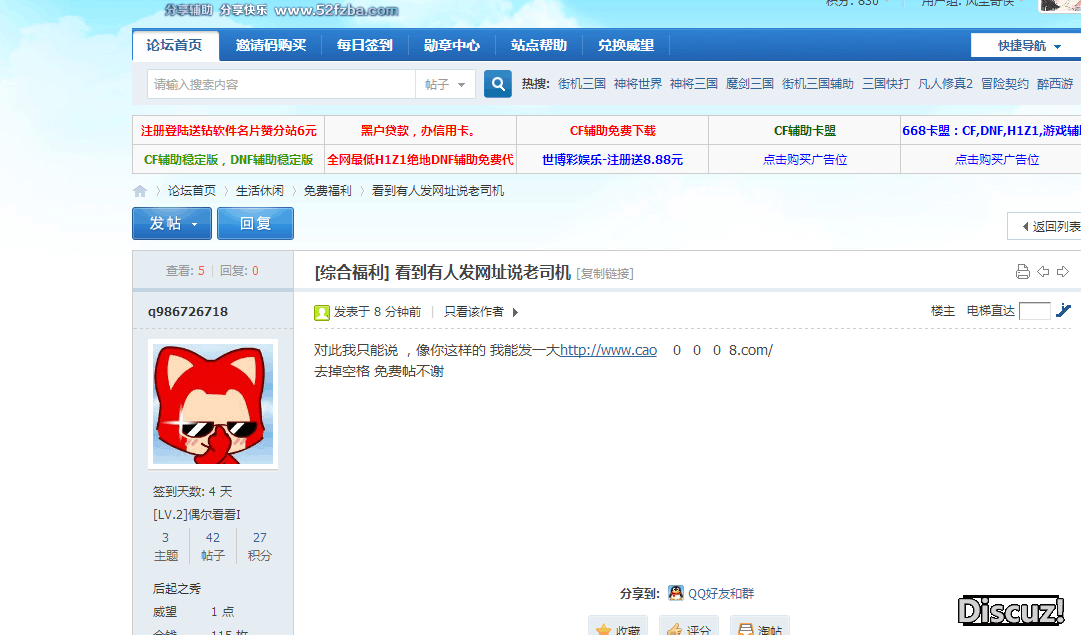1081x635 pixels.
Task: Open the http://www.cao link in post
Action: (x=608, y=350)
